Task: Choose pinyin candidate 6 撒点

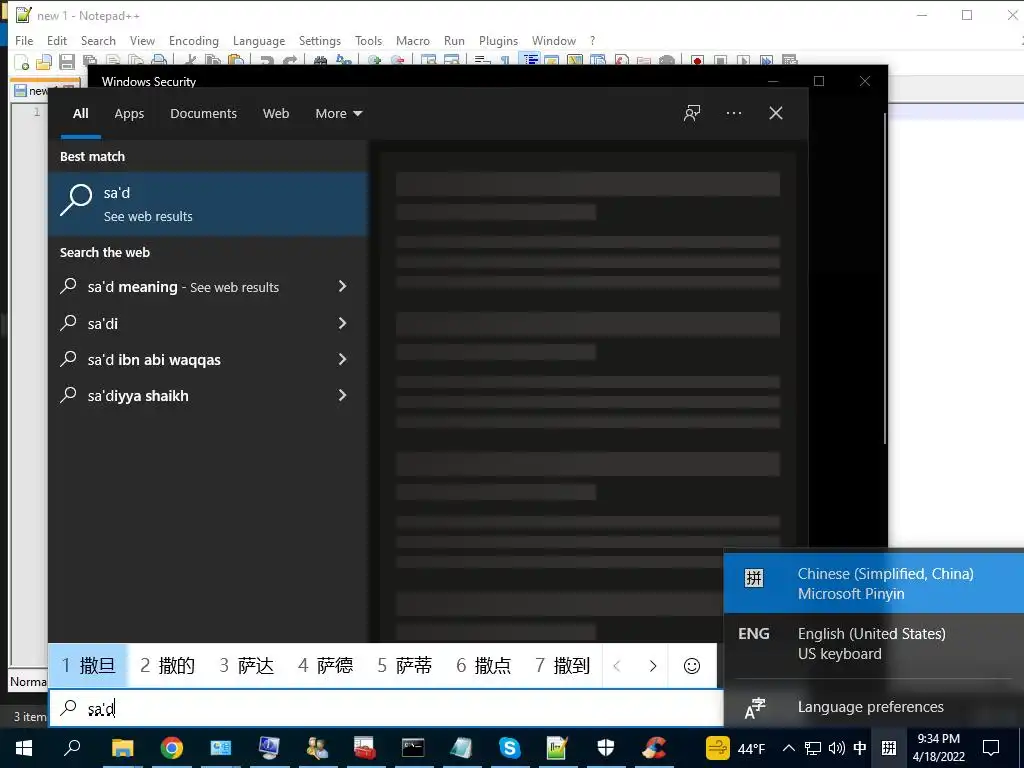Action: (484, 665)
